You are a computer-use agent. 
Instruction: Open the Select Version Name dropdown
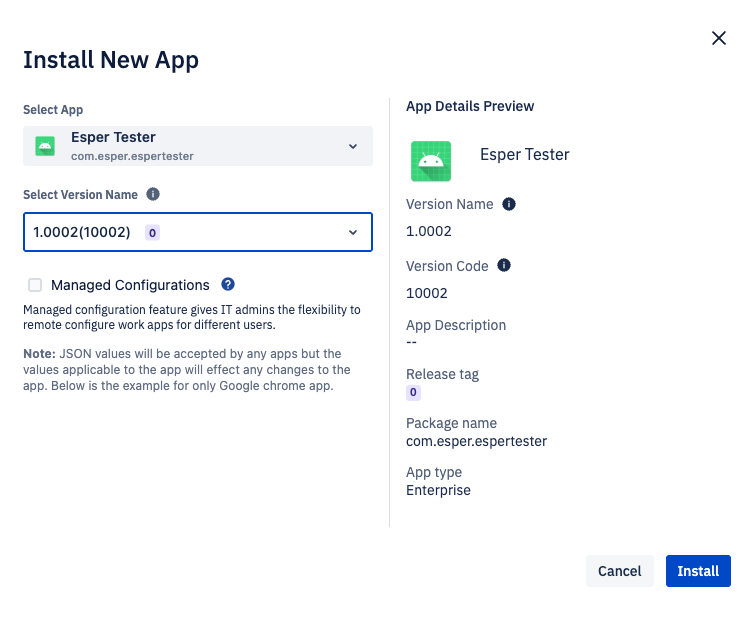[x=198, y=232]
